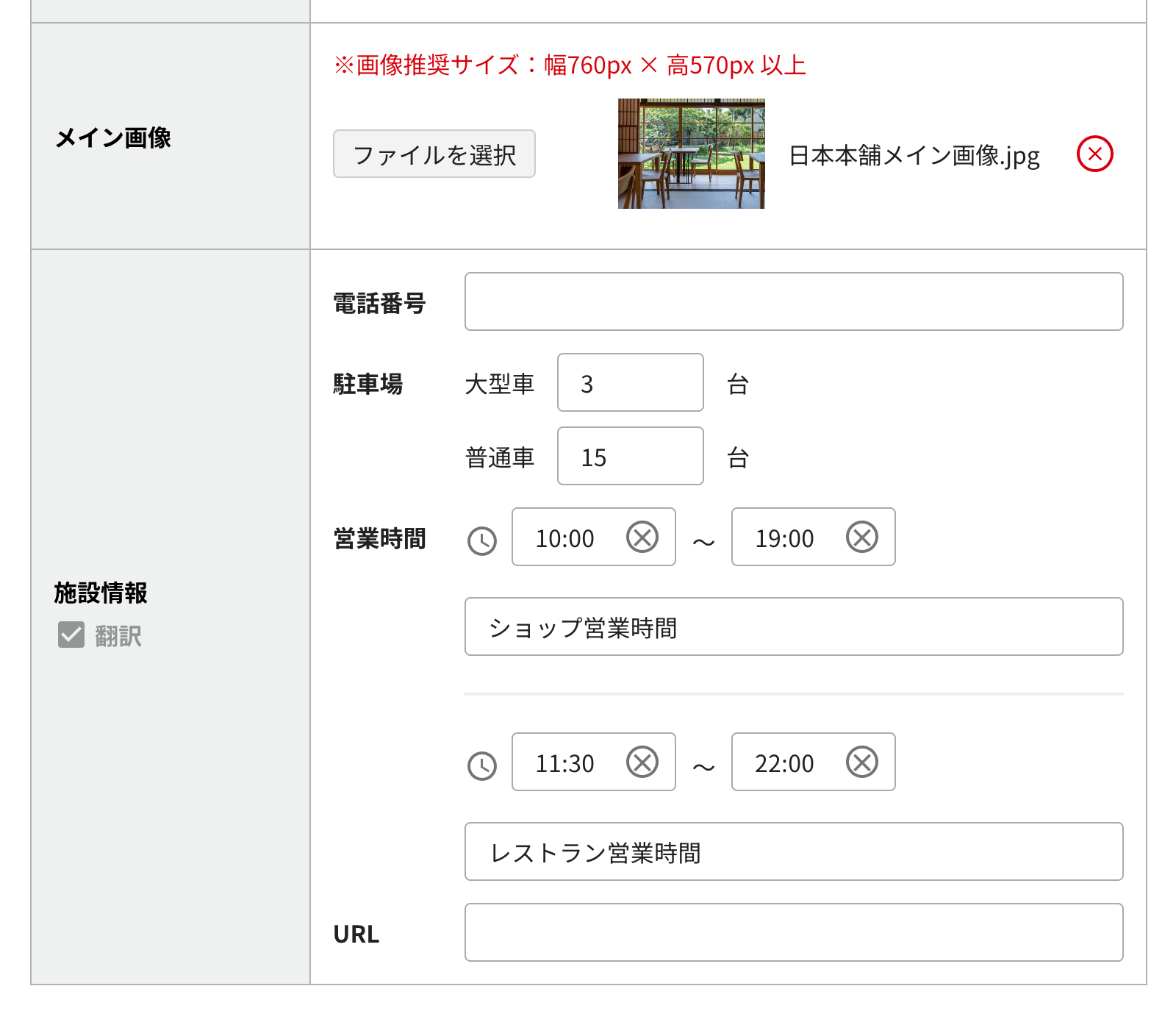The height and width of the screenshot is (1011, 1176).
Task: Select the 22:00 end time field
Action: pyautogui.click(x=785, y=762)
